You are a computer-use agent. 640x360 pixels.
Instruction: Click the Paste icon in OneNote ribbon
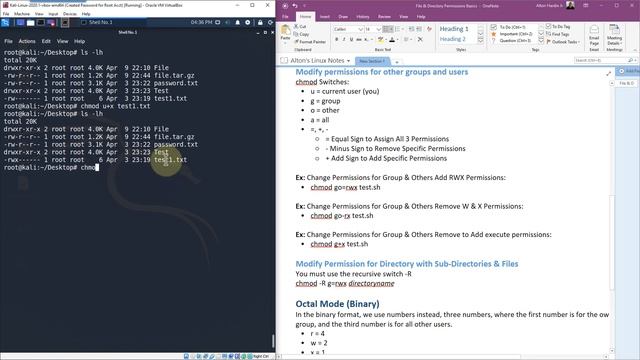(x=285, y=30)
